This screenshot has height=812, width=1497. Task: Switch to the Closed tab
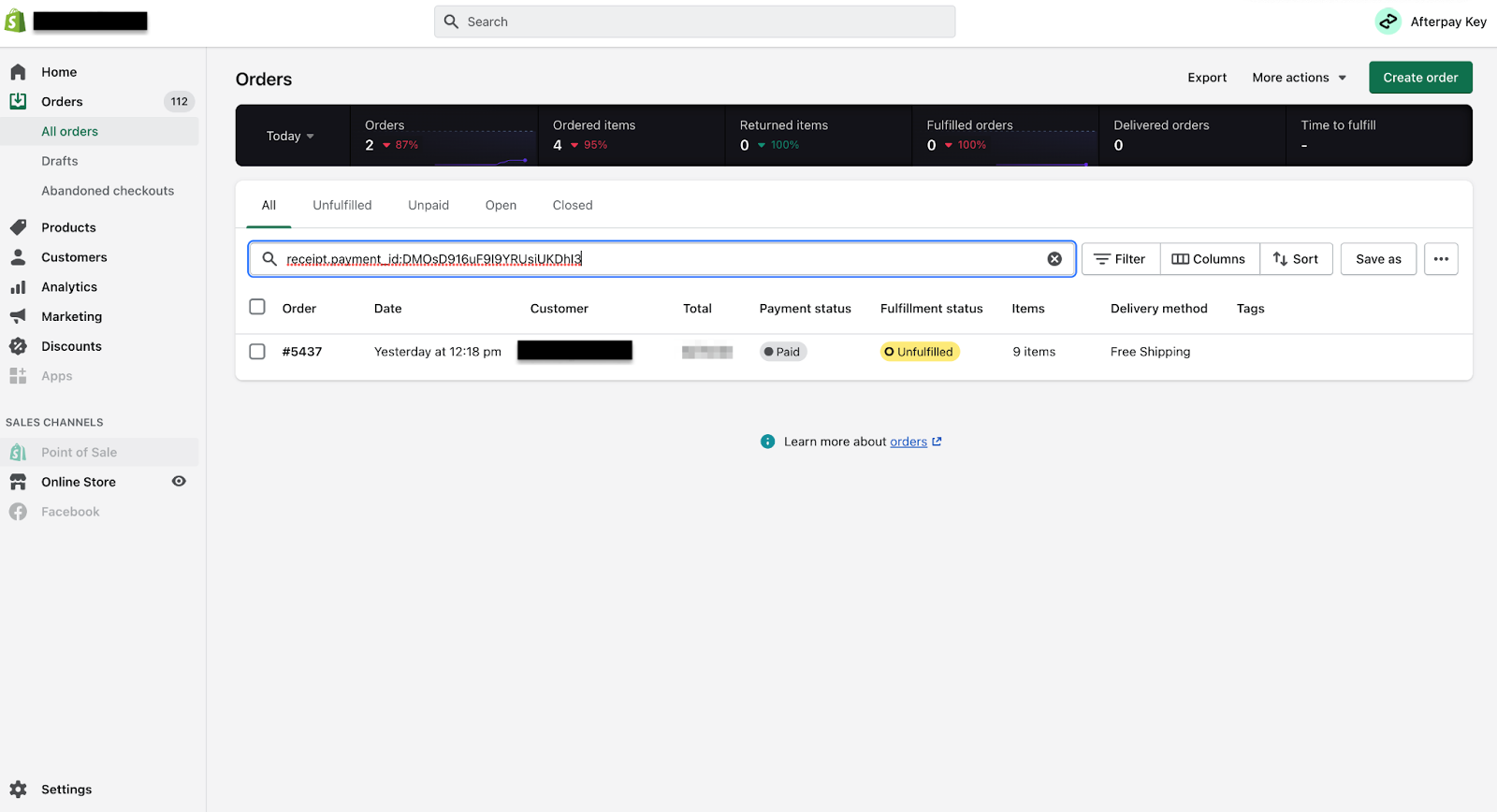coord(572,206)
